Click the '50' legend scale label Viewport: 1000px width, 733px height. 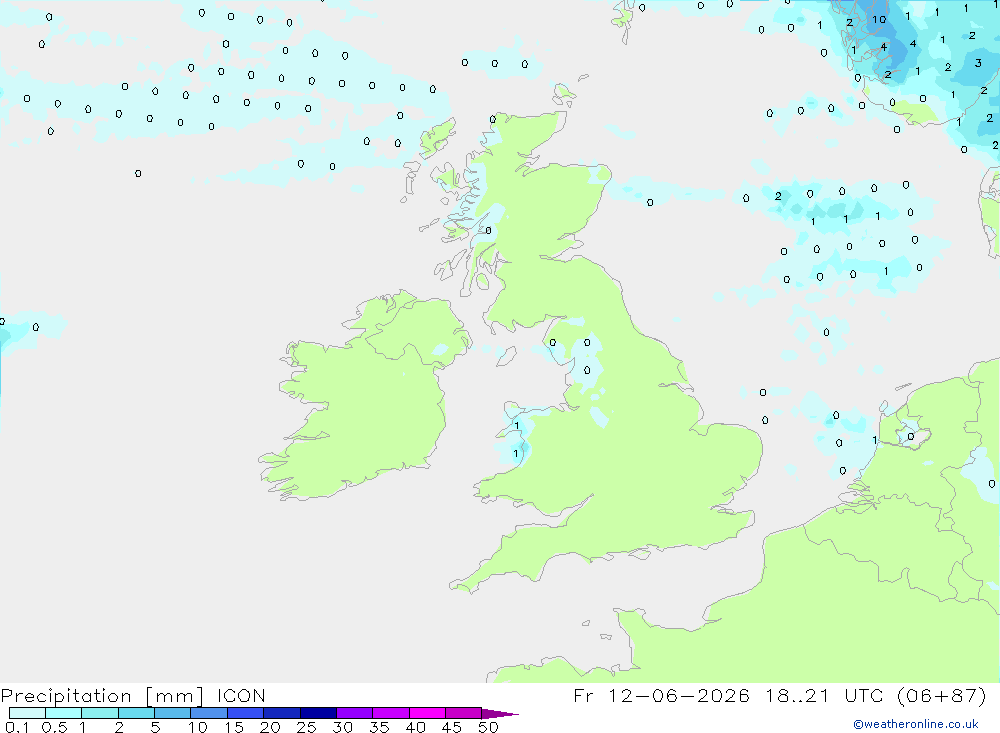click(x=488, y=727)
